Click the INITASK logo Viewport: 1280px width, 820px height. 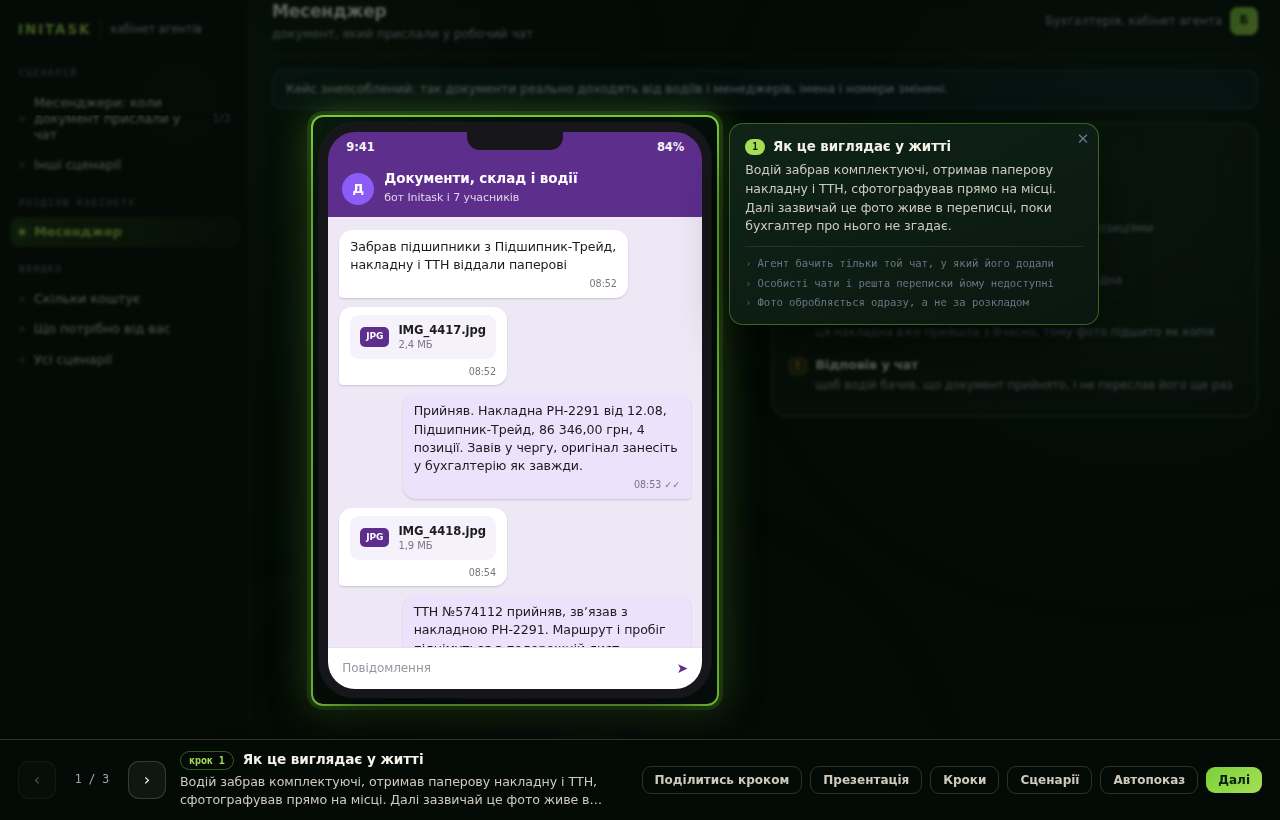click(x=54, y=29)
